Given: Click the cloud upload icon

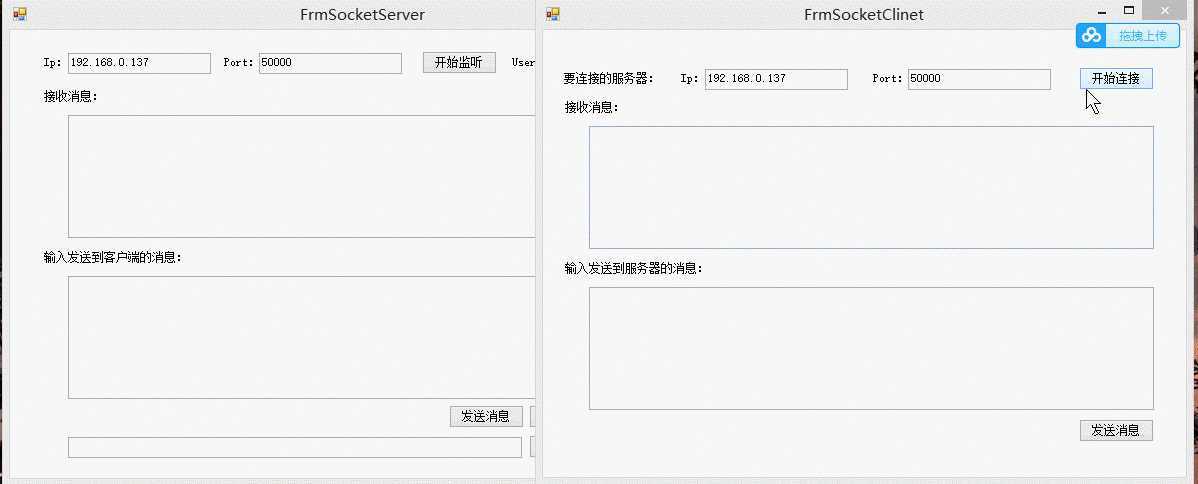Looking at the screenshot, I should (1093, 35).
